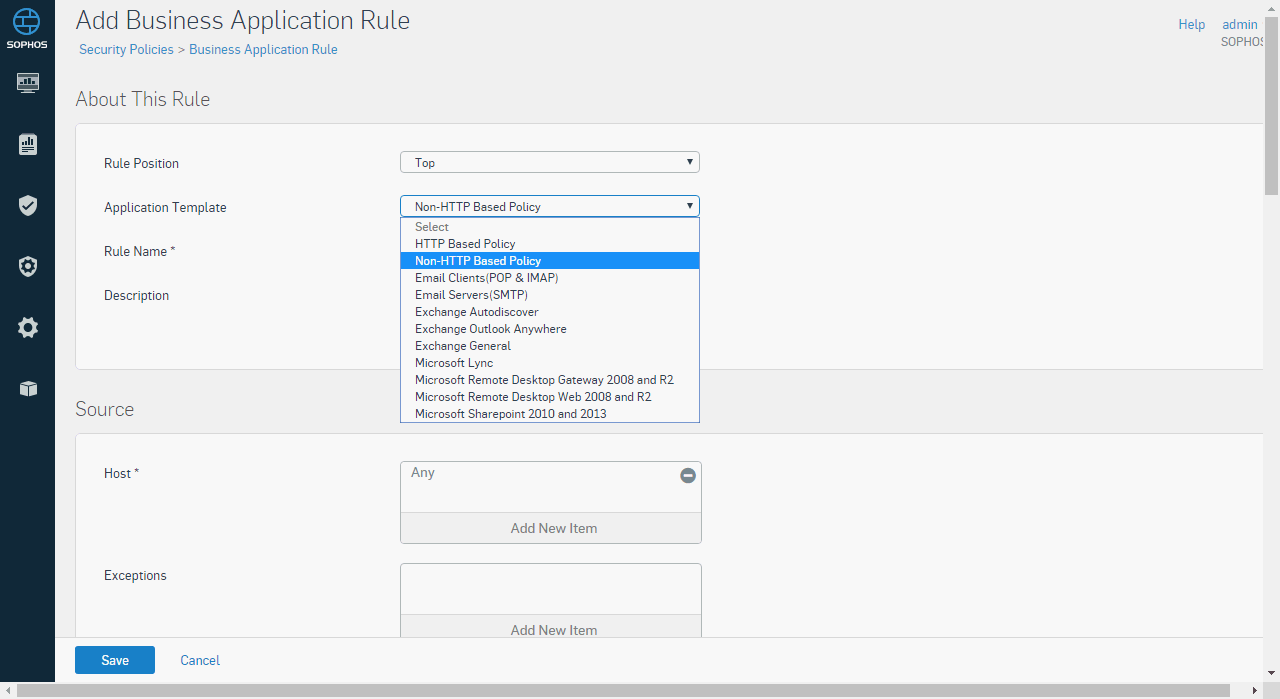Click Business Application Rule breadcrumb
The width and height of the screenshot is (1280, 699).
tap(263, 49)
